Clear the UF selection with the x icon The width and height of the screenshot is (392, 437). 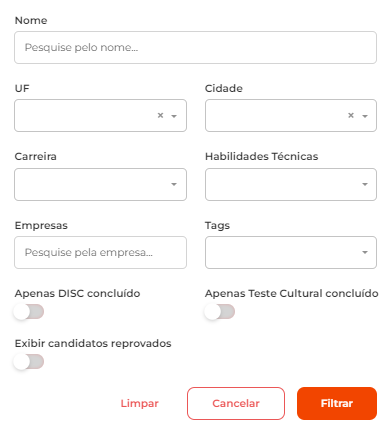click(x=160, y=115)
